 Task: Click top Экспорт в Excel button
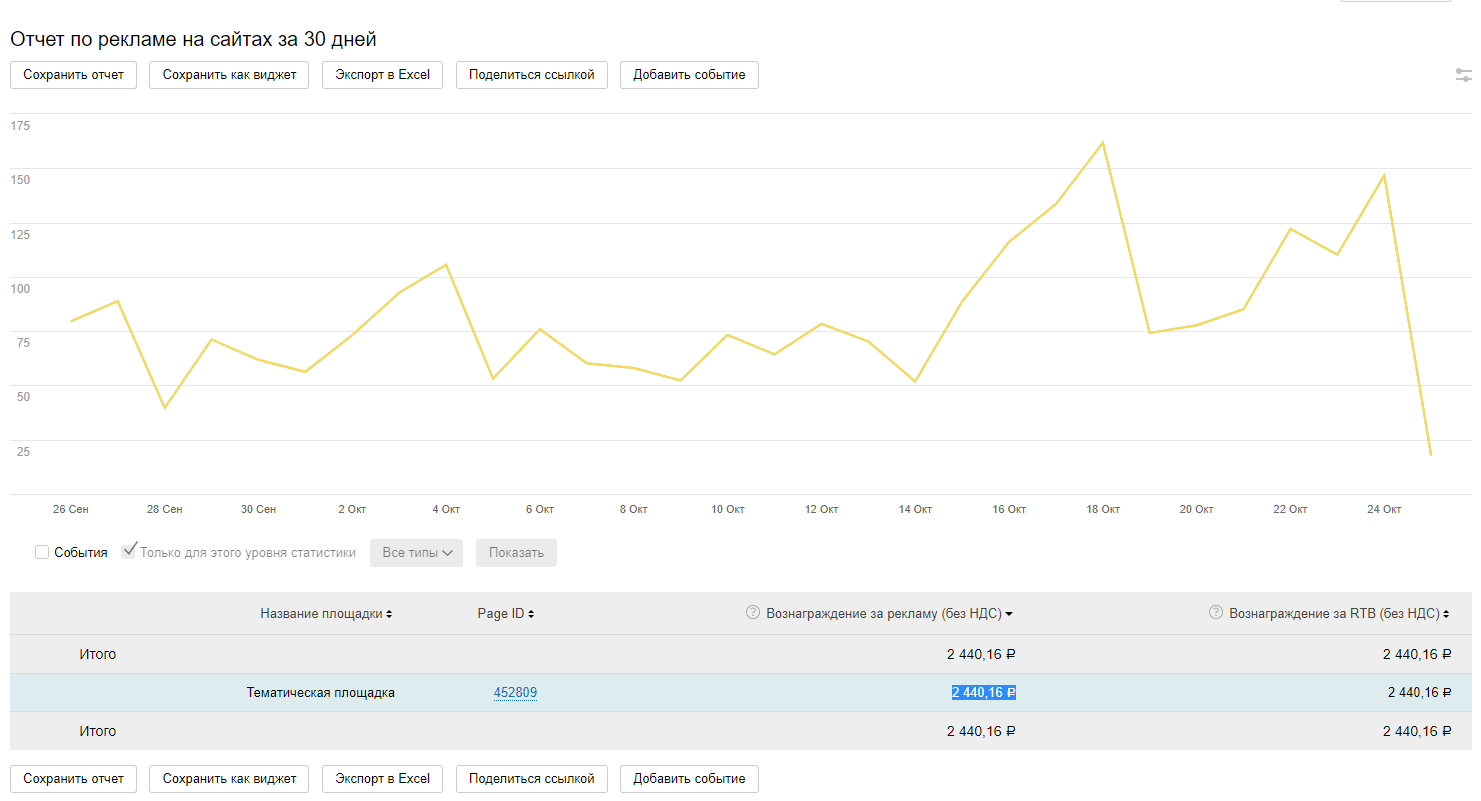(x=382, y=75)
